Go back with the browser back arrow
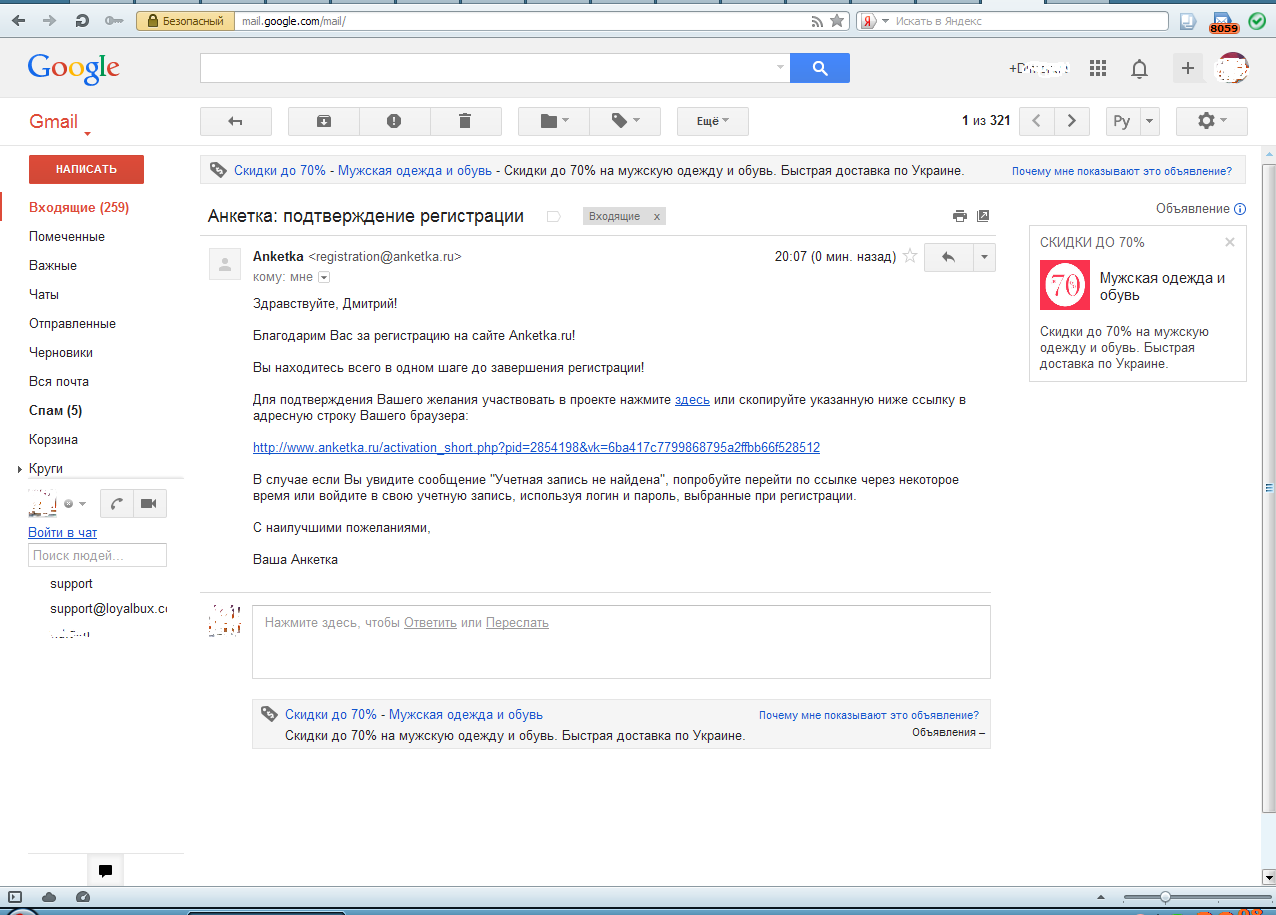1276x915 pixels. point(19,20)
